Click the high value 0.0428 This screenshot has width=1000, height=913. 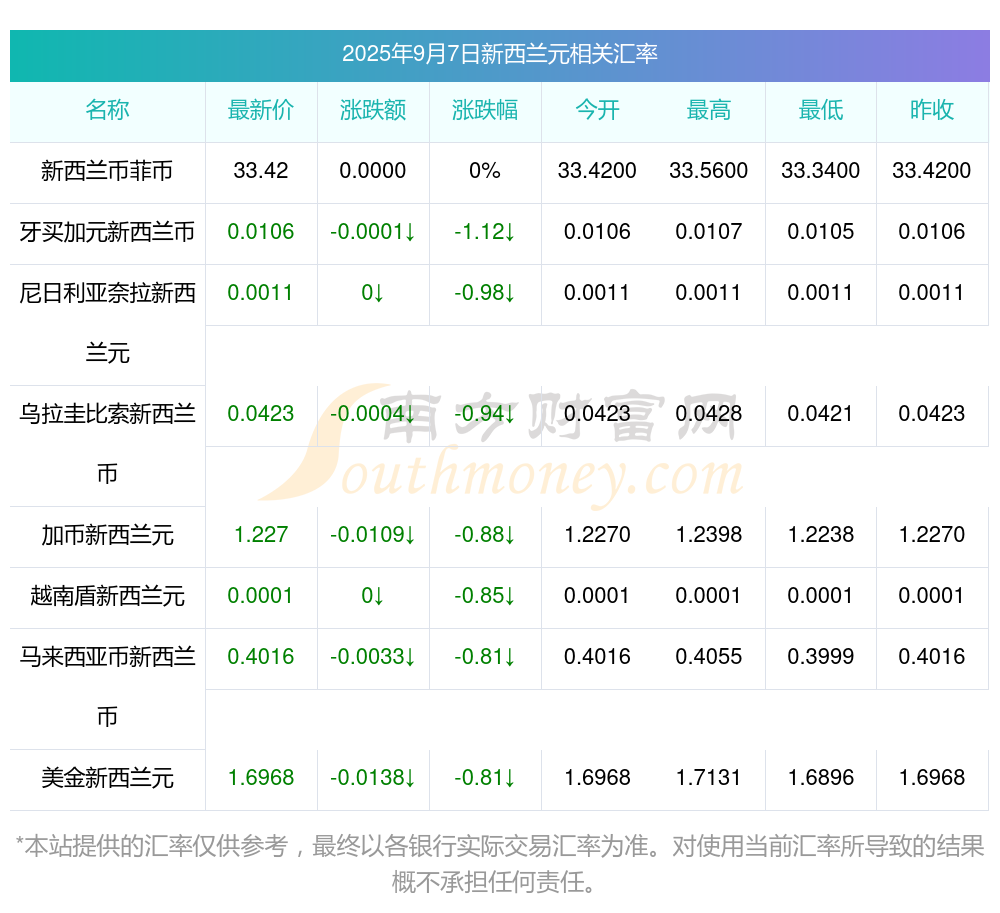(709, 414)
